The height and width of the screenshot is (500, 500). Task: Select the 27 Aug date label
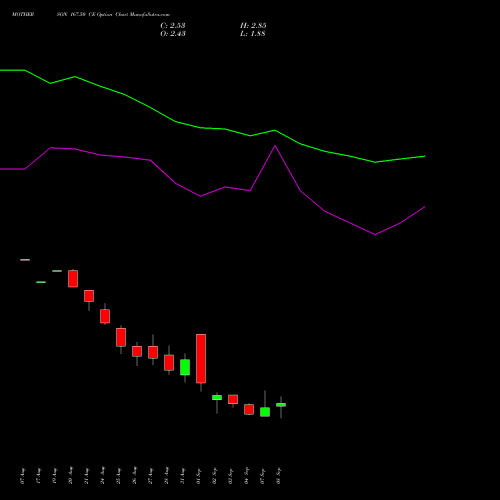pyautogui.click(x=150, y=476)
